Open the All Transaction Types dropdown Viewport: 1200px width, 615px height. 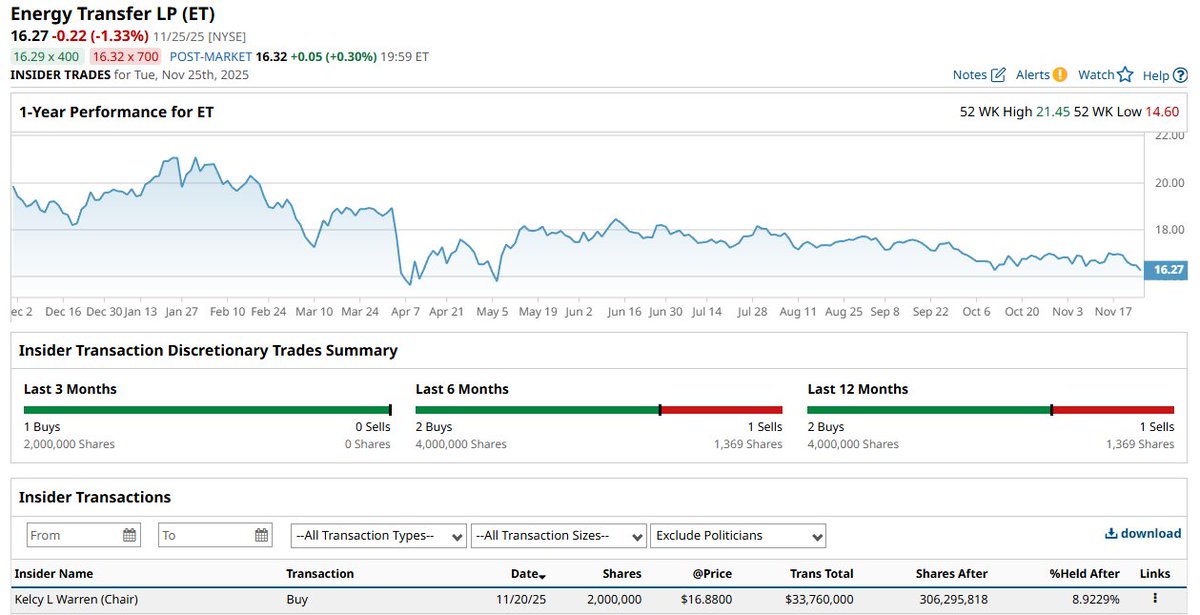point(378,534)
